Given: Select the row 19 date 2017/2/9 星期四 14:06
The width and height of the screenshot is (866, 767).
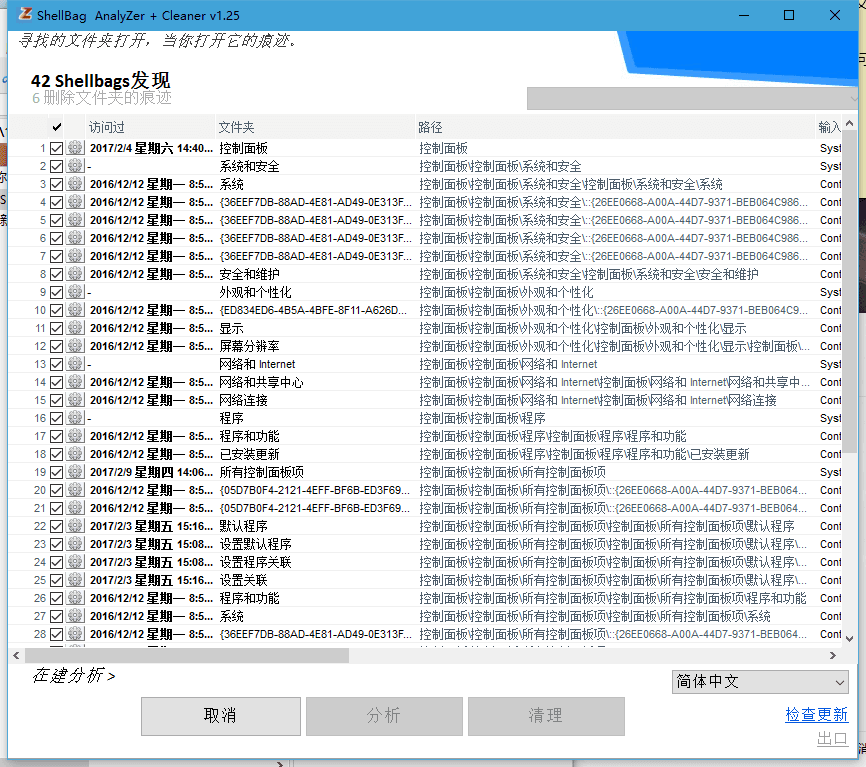Looking at the screenshot, I should (151, 472).
